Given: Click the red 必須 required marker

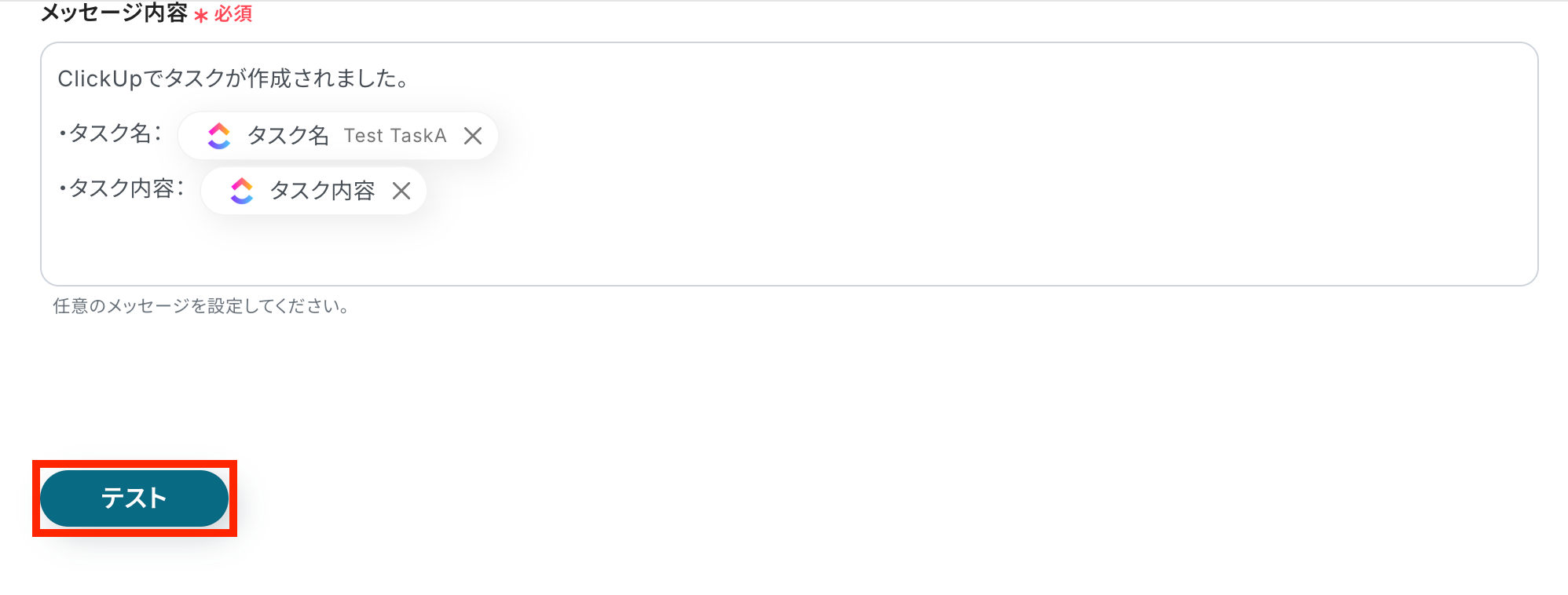Looking at the screenshot, I should point(233,14).
